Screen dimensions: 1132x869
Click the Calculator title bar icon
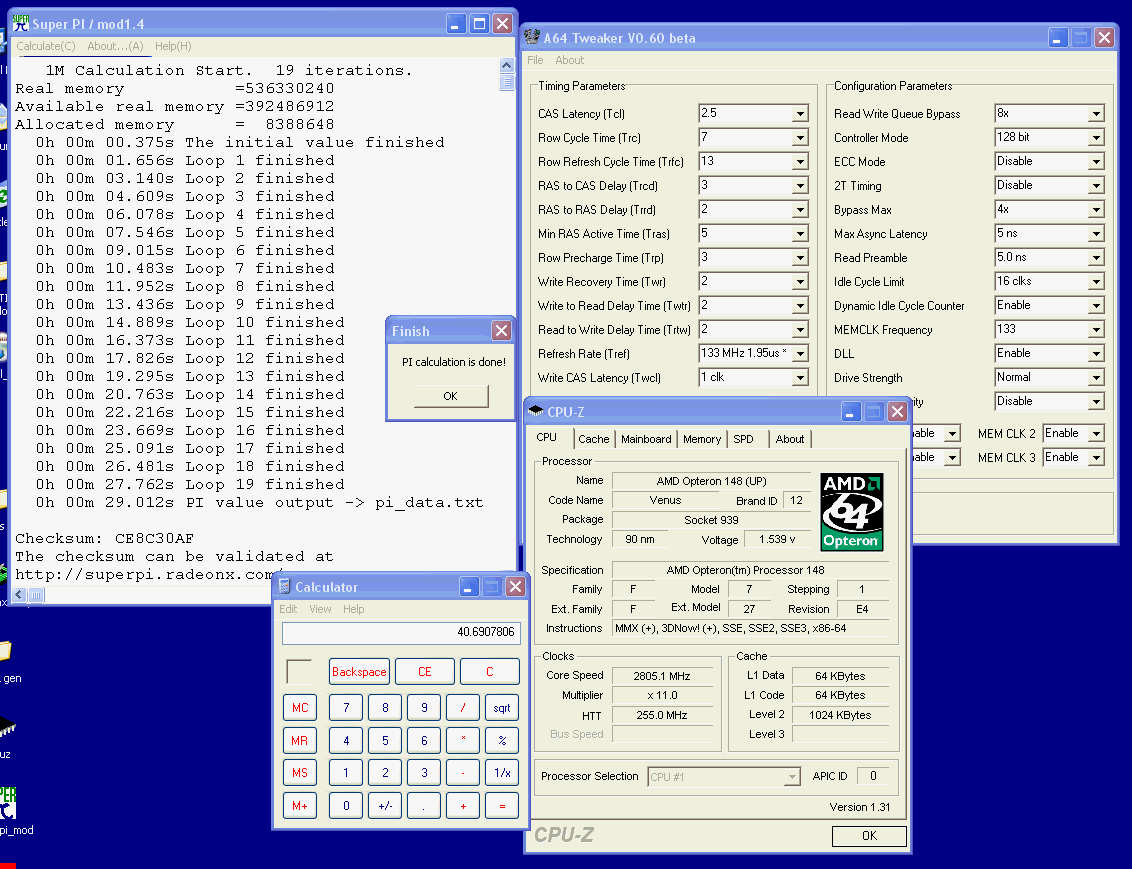pyautogui.click(x=284, y=587)
